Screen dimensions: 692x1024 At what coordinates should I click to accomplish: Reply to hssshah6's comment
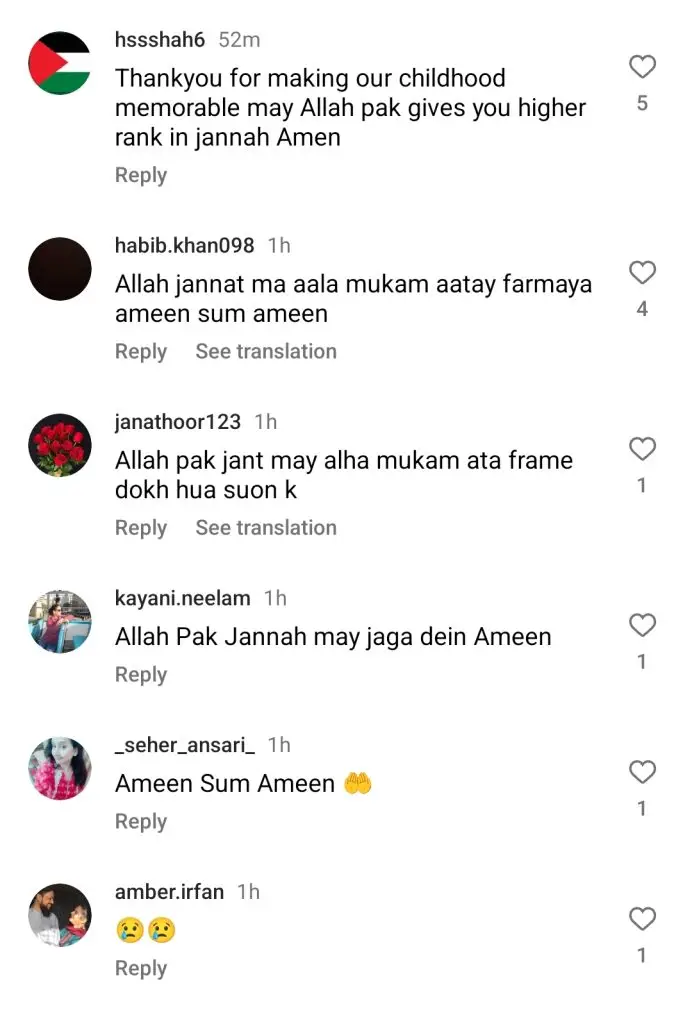click(141, 175)
